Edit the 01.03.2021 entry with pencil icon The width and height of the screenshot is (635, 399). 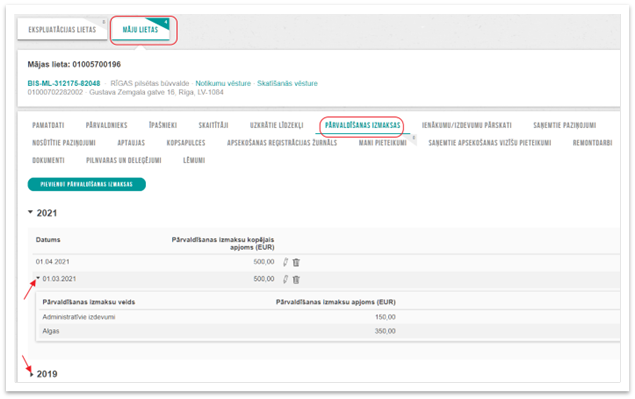(x=286, y=279)
